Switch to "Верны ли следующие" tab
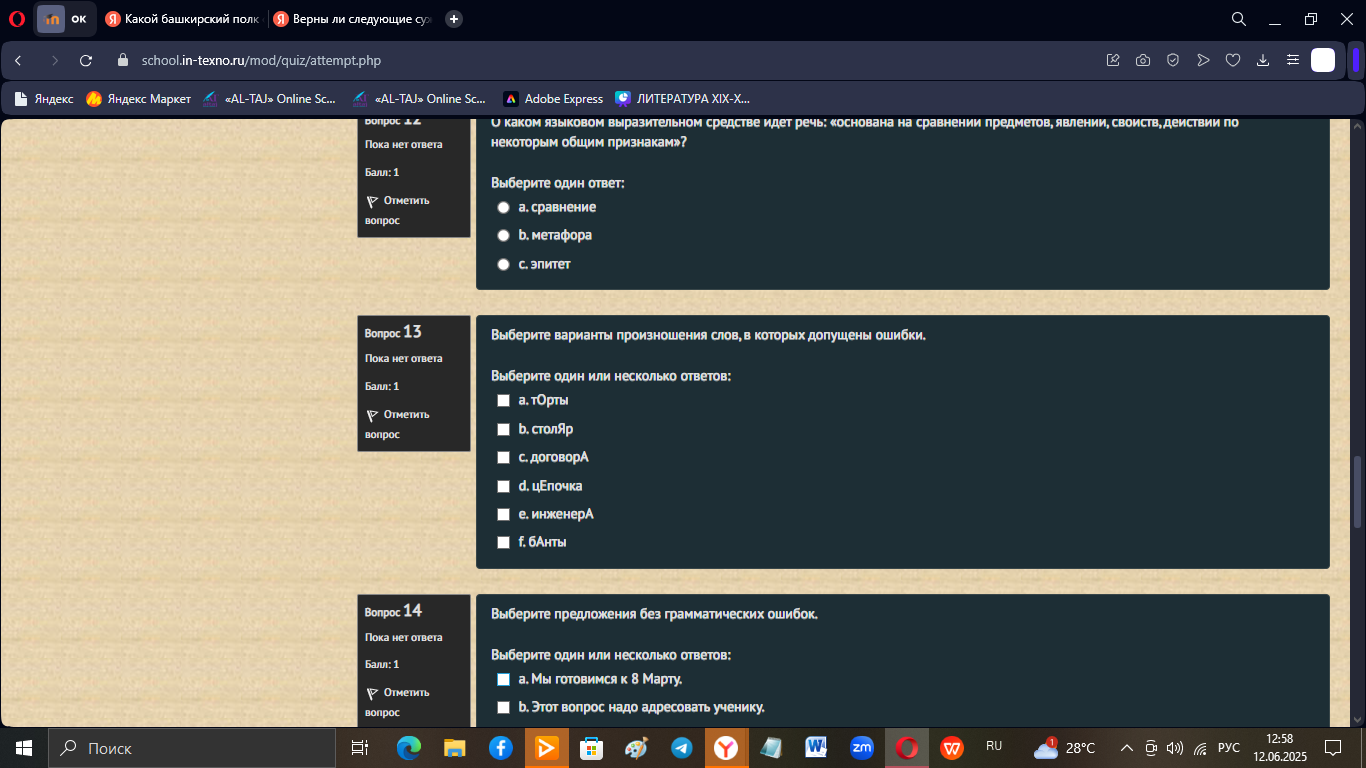Viewport: 1366px width, 768px height. point(352,19)
